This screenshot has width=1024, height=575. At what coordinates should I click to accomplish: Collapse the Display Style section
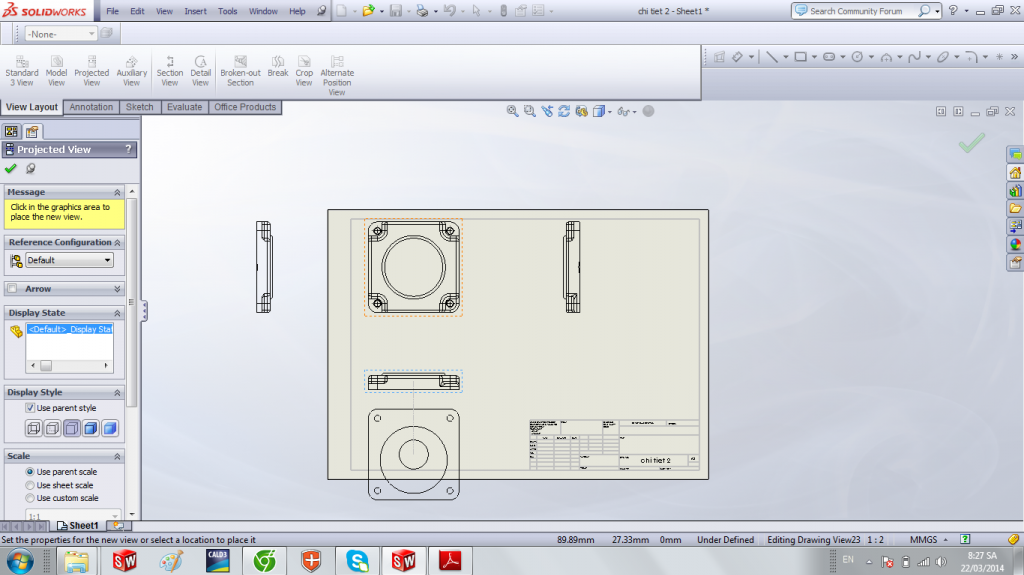[x=118, y=393]
